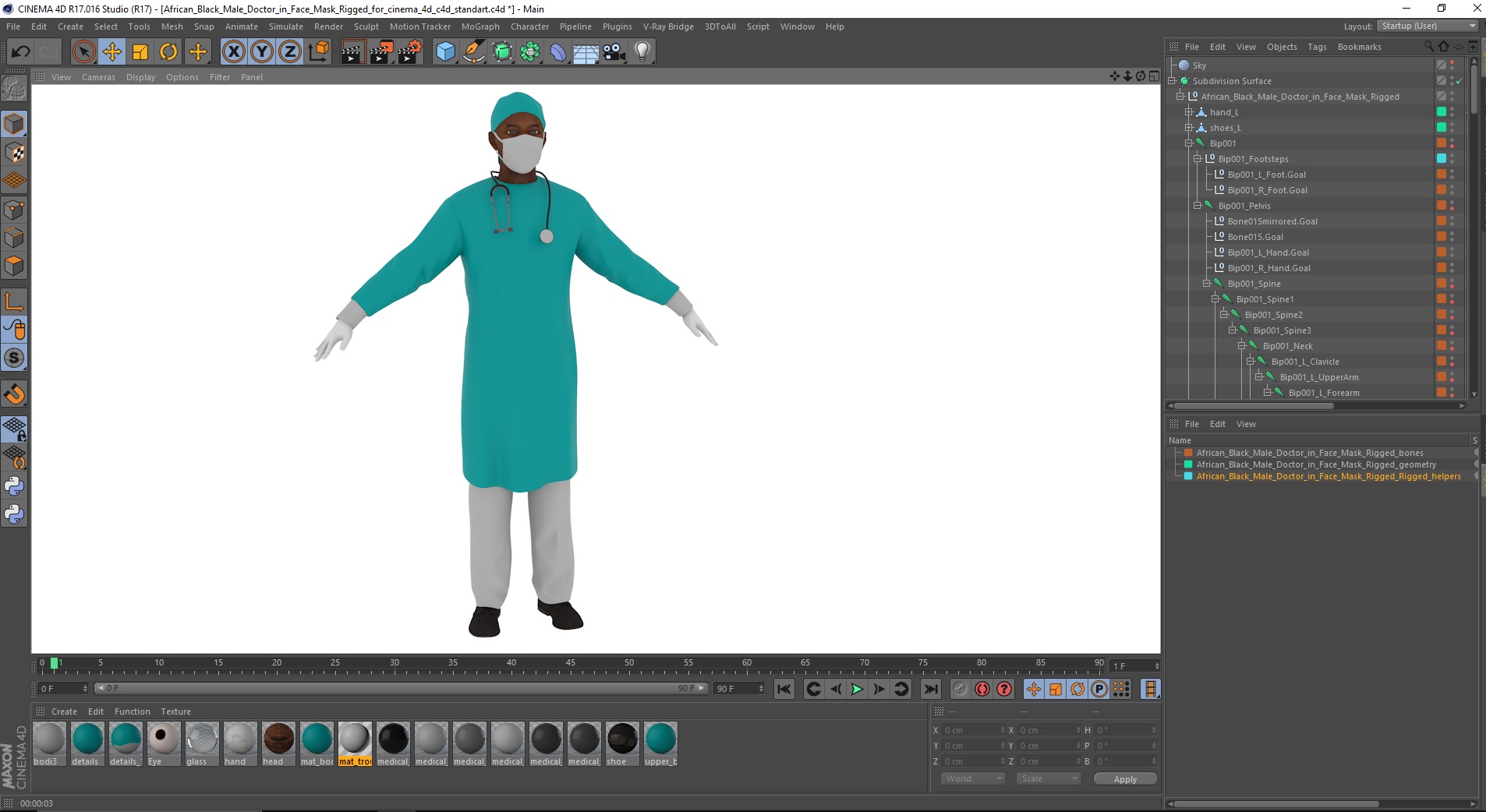Expand the hand_L object
1486x812 pixels.
click(1189, 112)
